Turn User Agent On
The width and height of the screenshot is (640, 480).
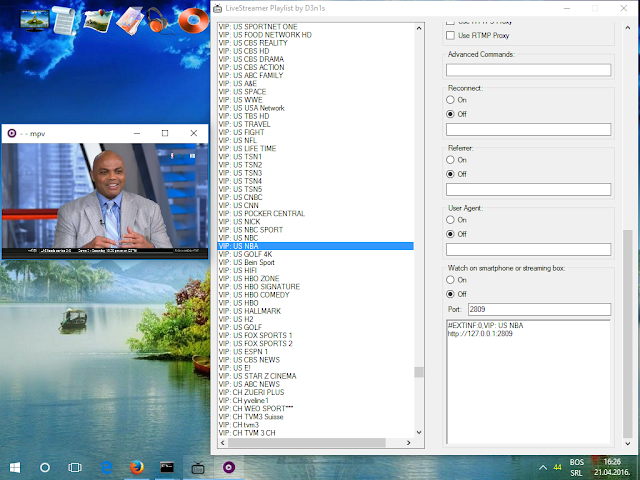450,220
